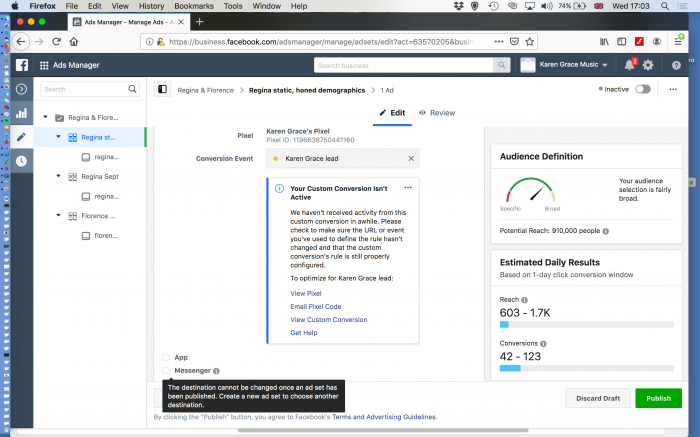Open Ads Manager settings gear
The image size is (700, 437).
coord(648,65)
